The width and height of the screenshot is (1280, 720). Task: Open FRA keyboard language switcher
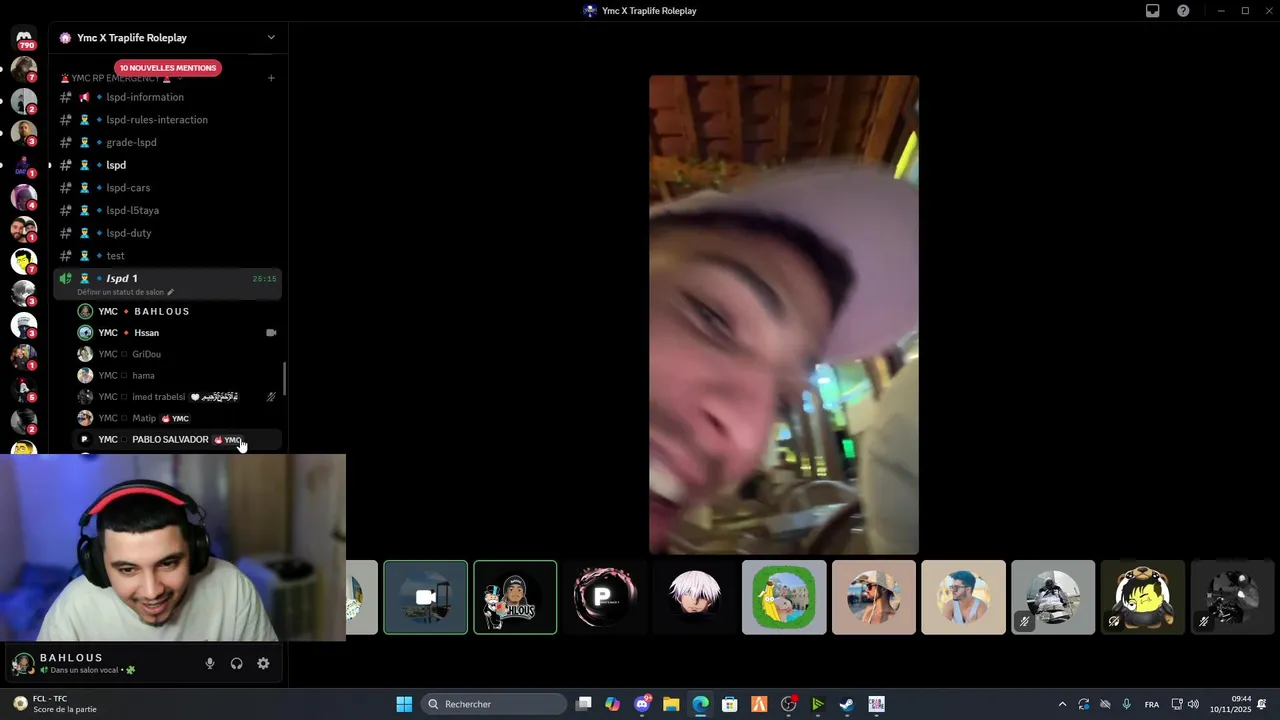pos(1152,704)
